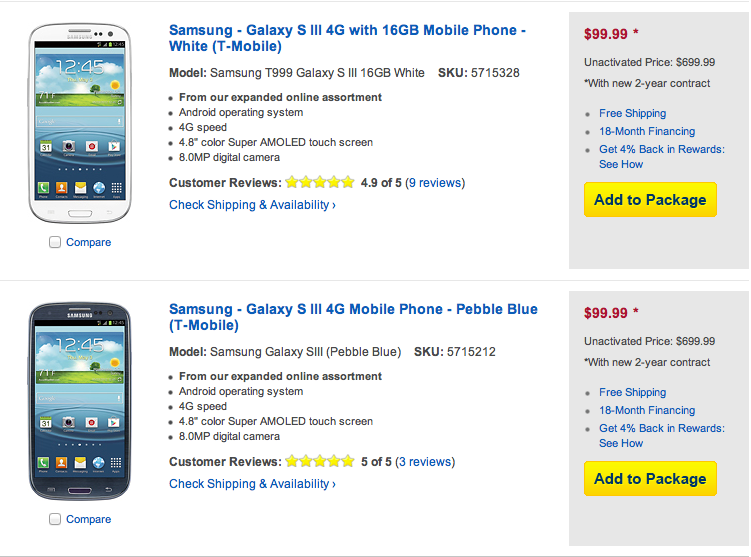The image size is (751, 557).
Task: Open 18-Month Financing link for the white phone
Action: click(647, 131)
